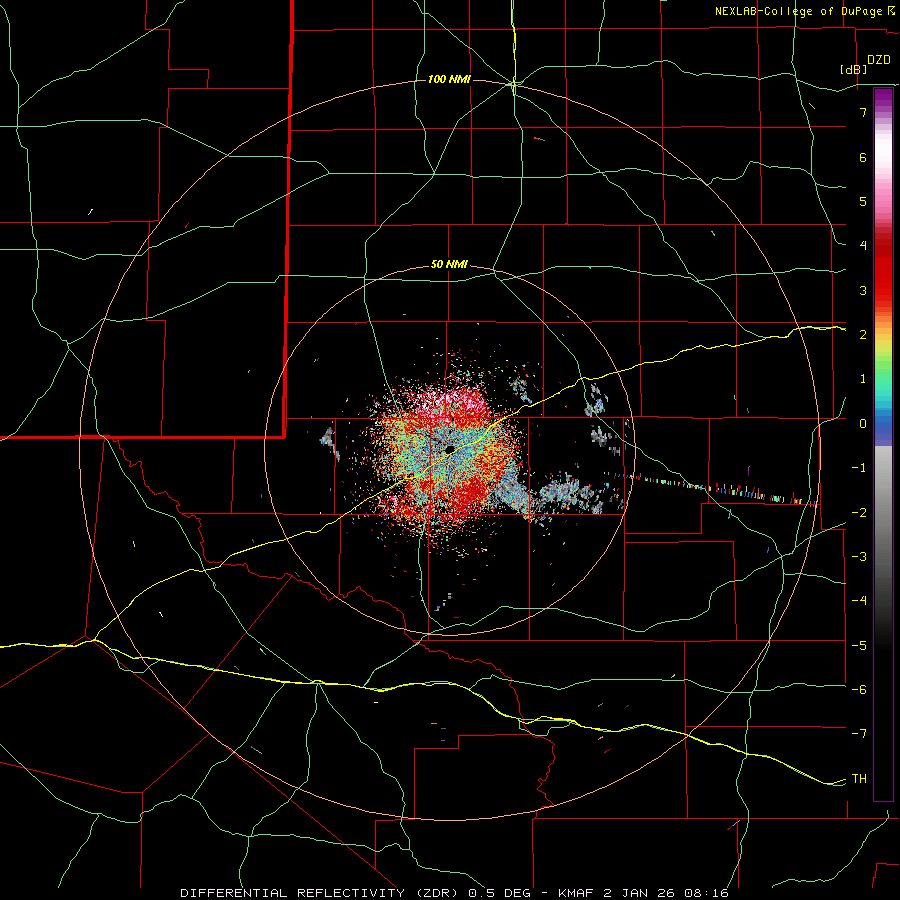Click the -6 dB scale label
This screenshot has width=900, height=900.
(859, 690)
